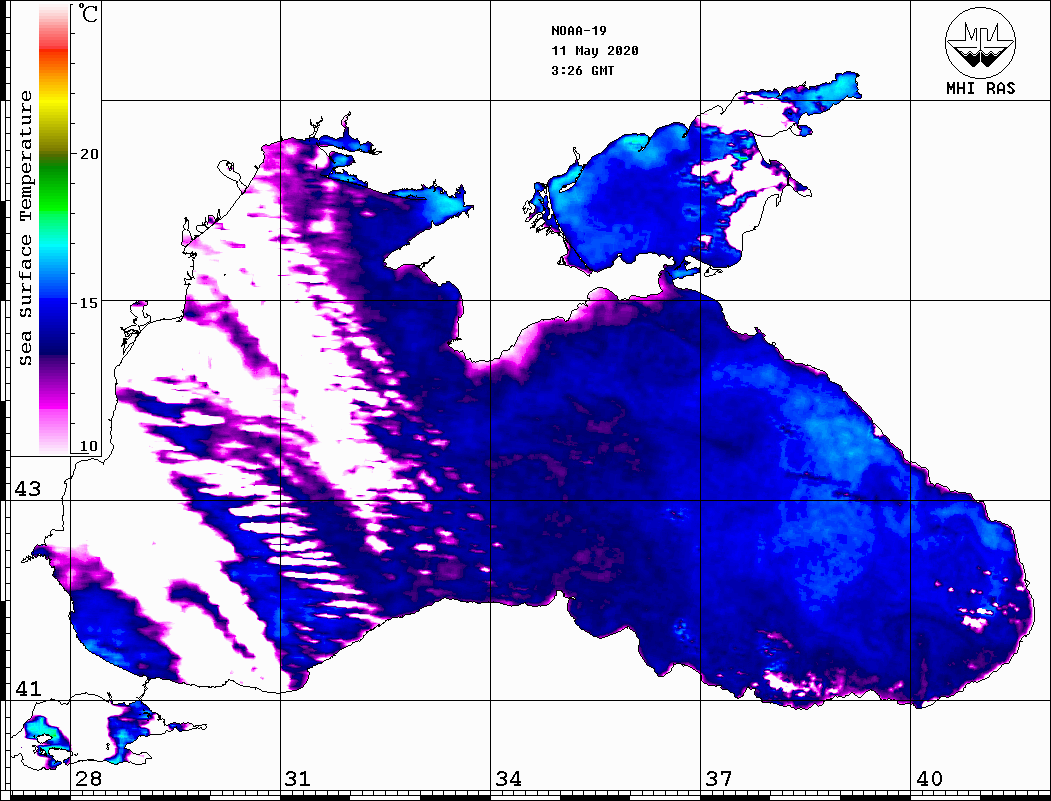Image resolution: width=1051 pixels, height=801 pixels.
Task: Click the longitude 40 label
Action: [x=929, y=779]
